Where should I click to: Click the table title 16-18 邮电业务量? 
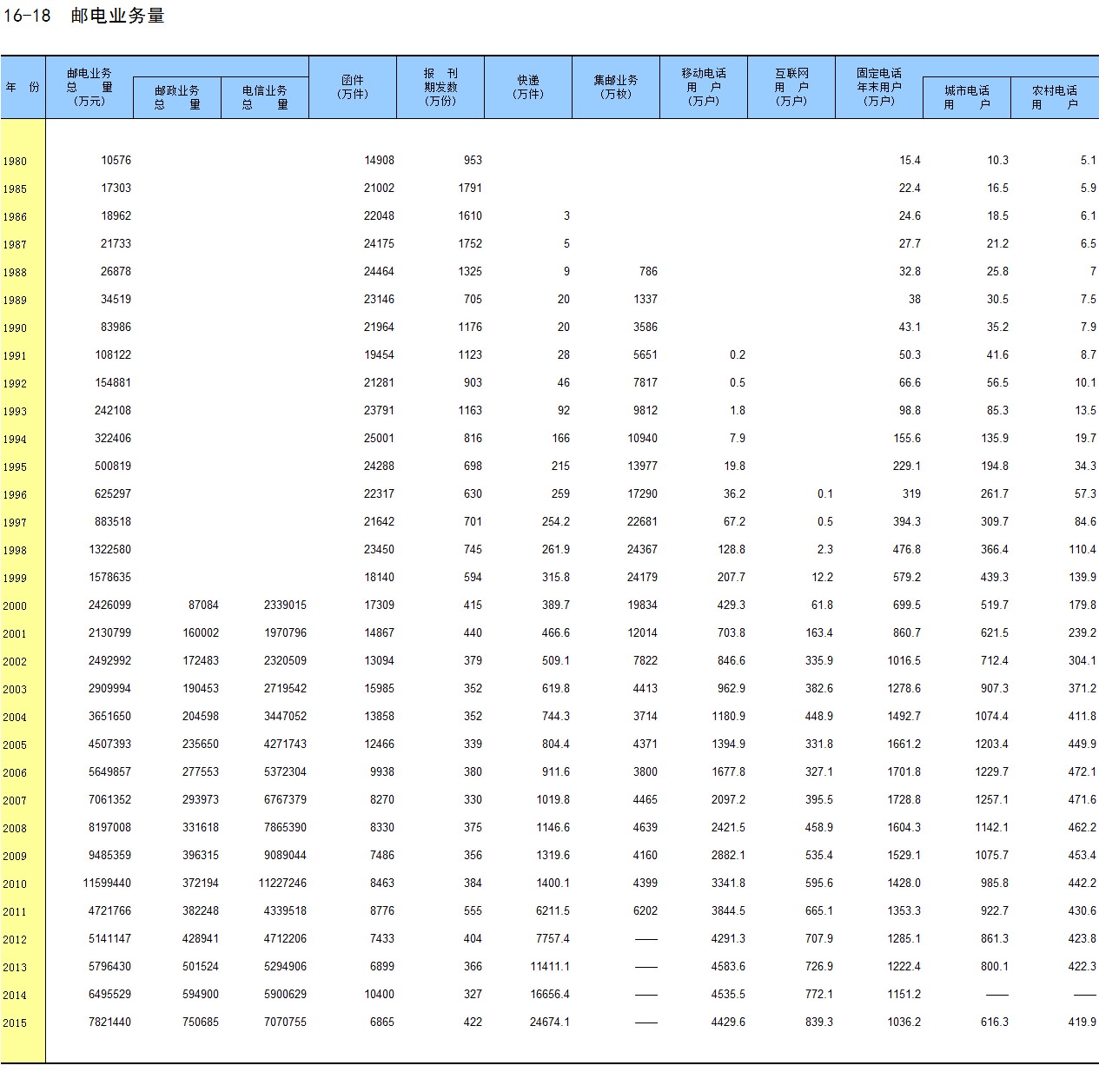click(84, 16)
